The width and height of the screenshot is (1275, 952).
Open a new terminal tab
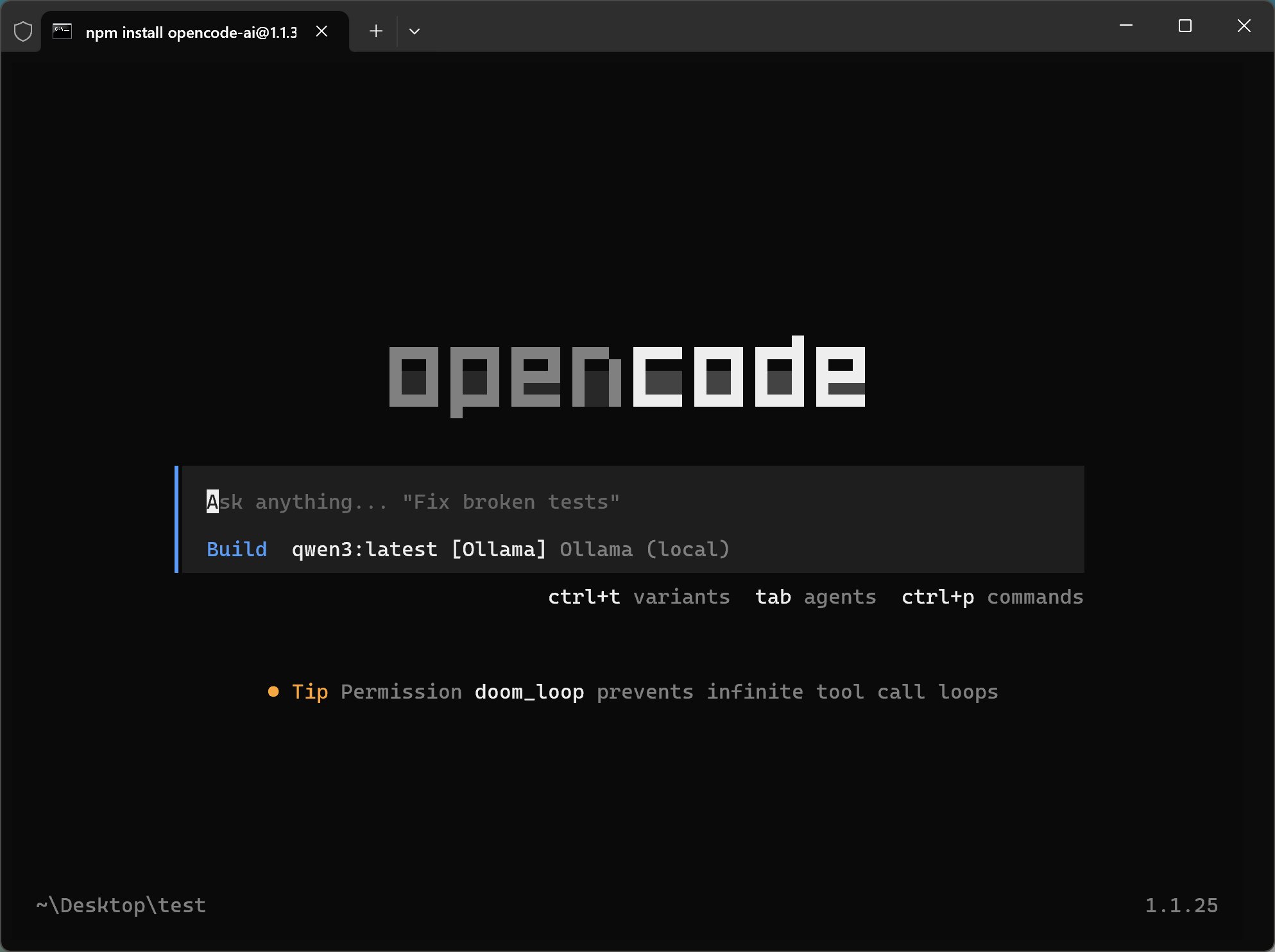376,31
